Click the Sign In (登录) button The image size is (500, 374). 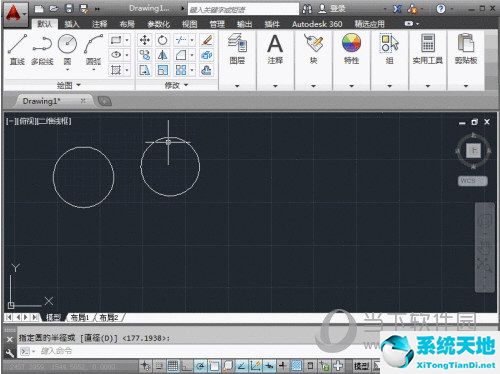(x=333, y=9)
